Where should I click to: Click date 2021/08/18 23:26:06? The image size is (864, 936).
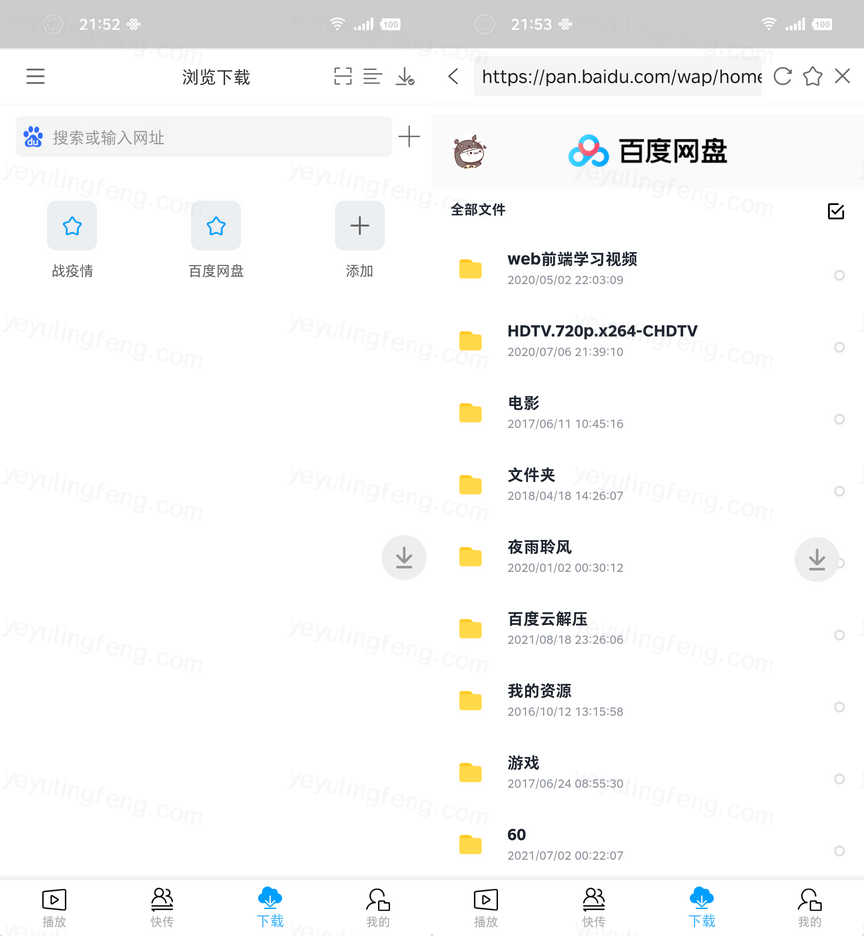565,640
